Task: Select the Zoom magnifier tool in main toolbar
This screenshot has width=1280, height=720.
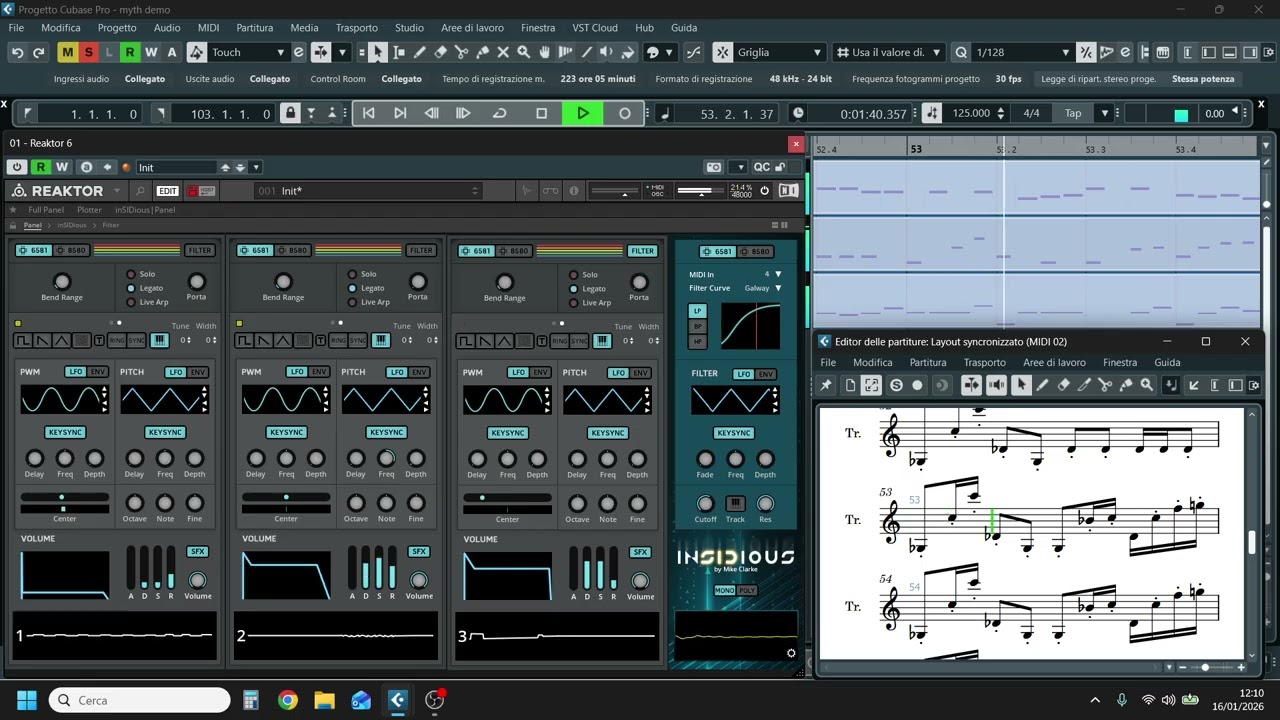Action: click(x=523, y=52)
